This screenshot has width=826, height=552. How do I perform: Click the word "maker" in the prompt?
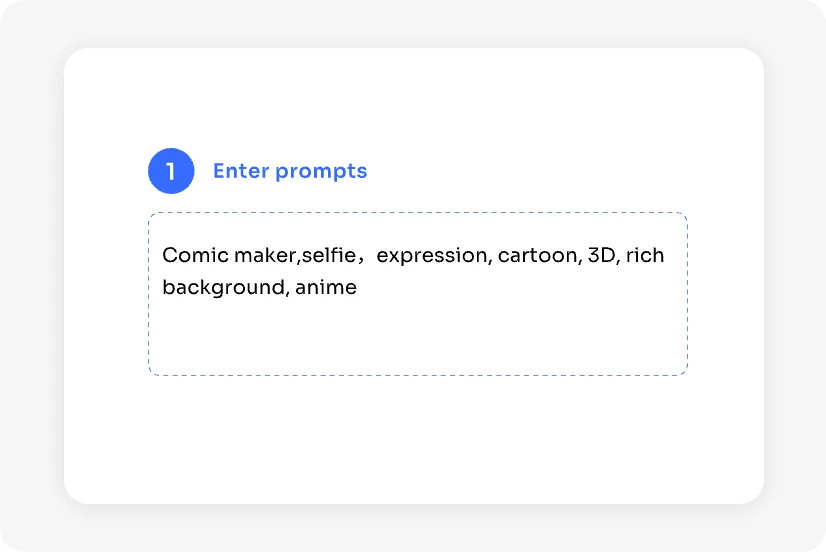coord(259,255)
